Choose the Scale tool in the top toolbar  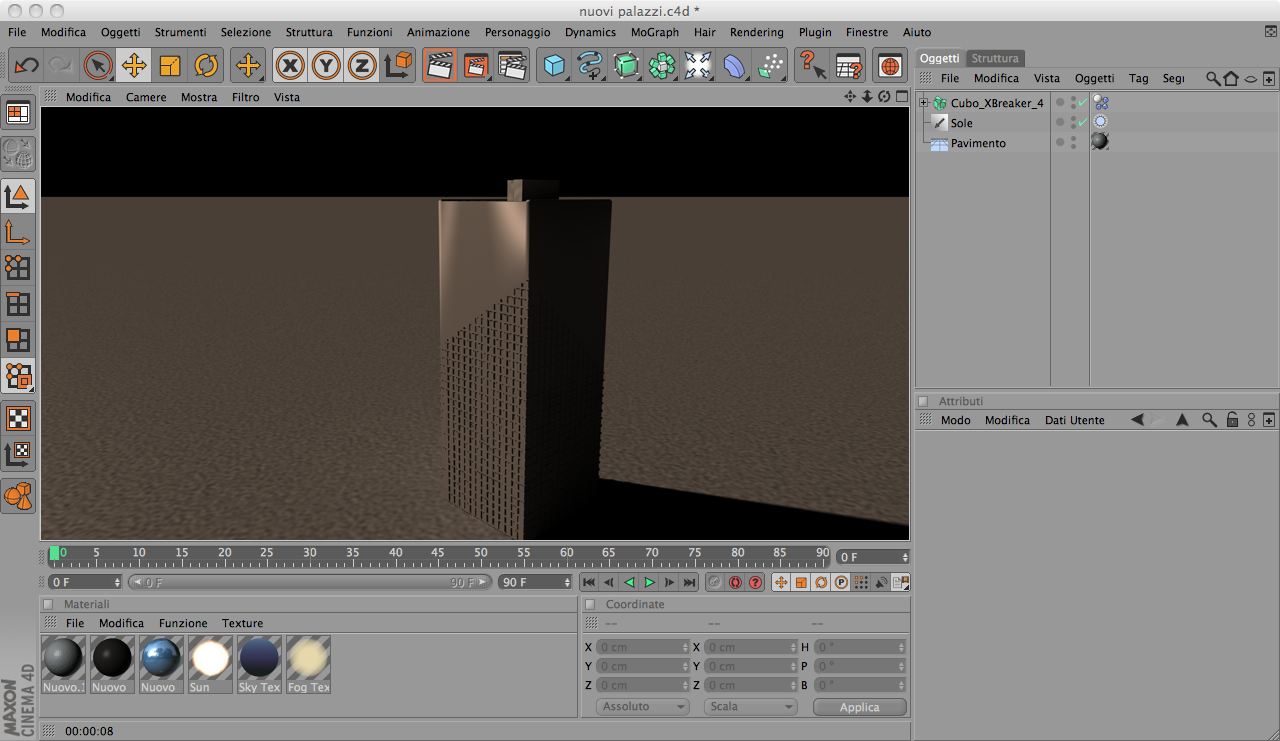coord(170,66)
